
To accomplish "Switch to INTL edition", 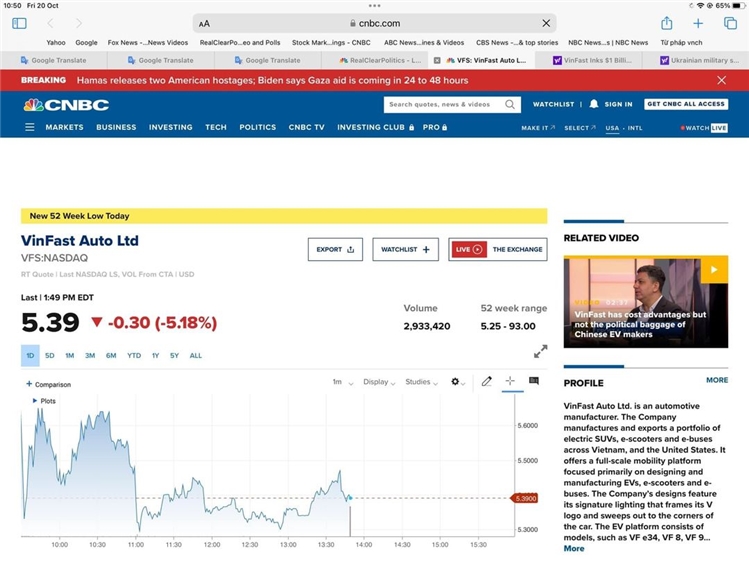I will 635,128.
